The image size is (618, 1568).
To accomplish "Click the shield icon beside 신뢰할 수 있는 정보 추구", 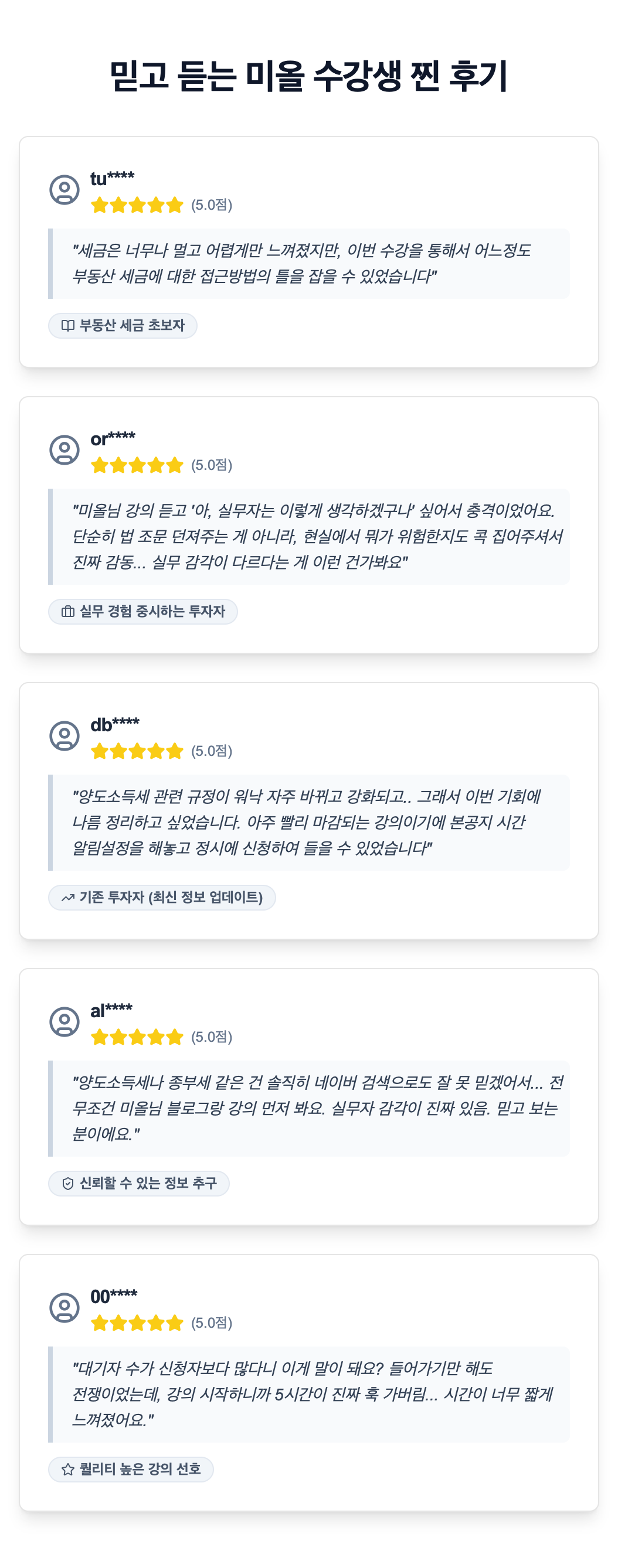I will [x=68, y=1183].
